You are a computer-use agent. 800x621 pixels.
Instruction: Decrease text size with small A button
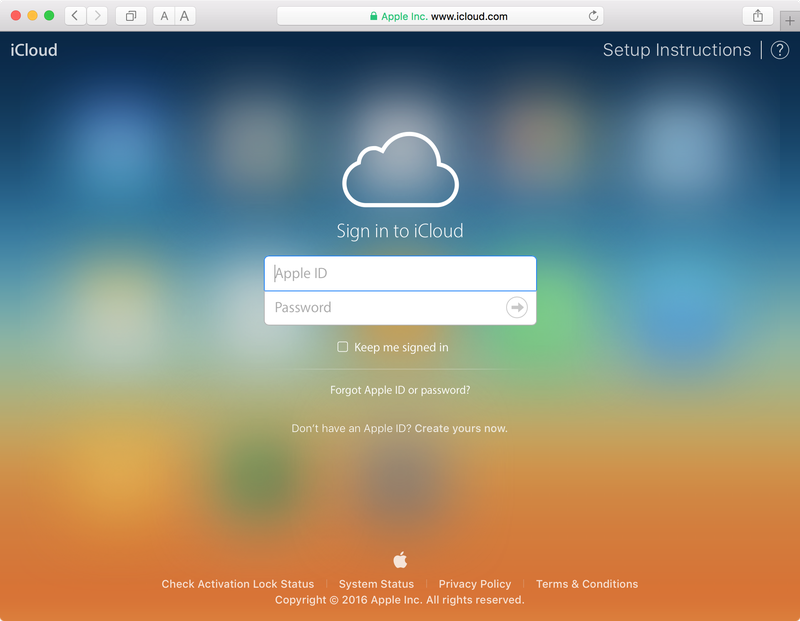(164, 16)
